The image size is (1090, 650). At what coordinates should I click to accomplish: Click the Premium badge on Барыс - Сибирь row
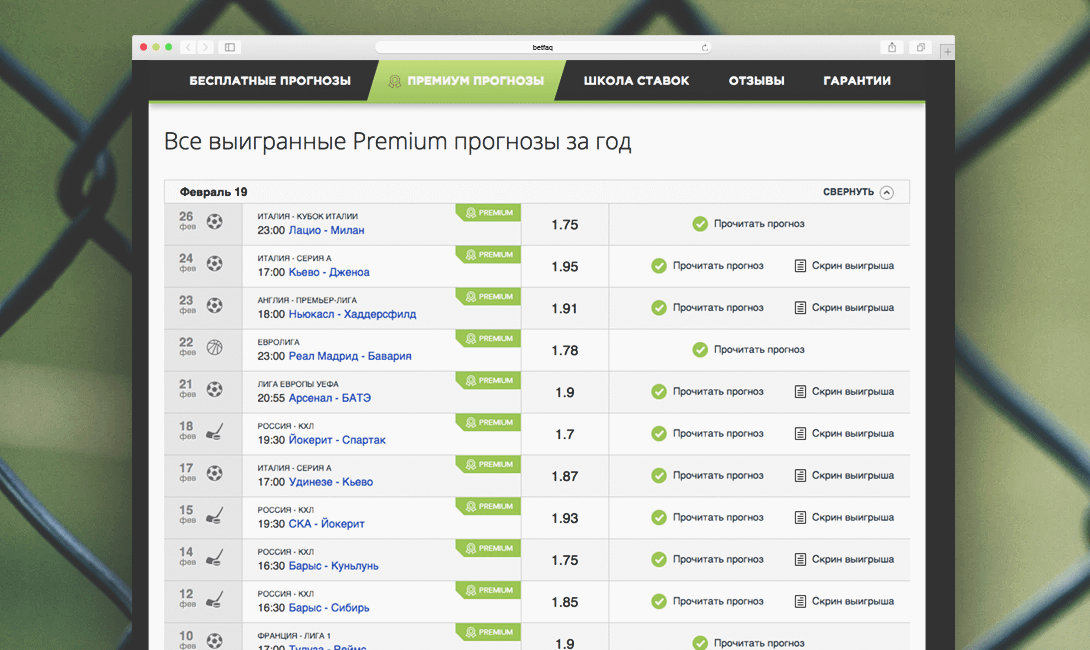pos(488,590)
